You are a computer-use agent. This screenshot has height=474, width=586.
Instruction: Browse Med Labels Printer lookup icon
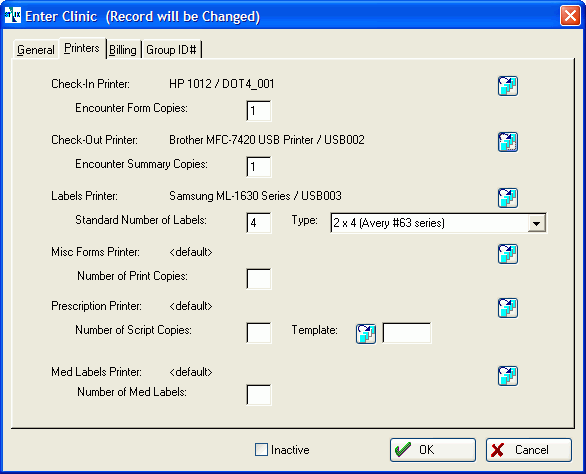pyautogui.click(x=508, y=376)
